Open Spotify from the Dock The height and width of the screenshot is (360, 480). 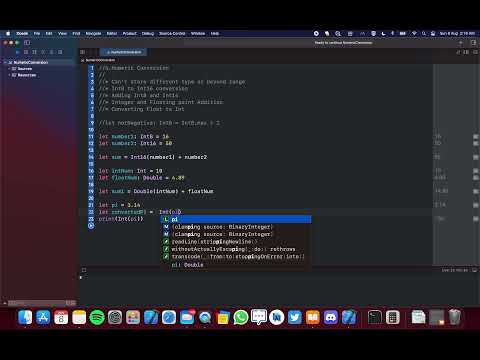(97, 317)
